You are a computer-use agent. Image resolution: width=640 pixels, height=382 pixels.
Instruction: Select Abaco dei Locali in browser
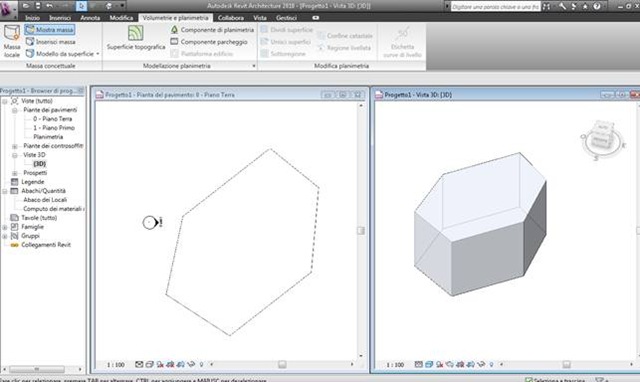pos(45,200)
